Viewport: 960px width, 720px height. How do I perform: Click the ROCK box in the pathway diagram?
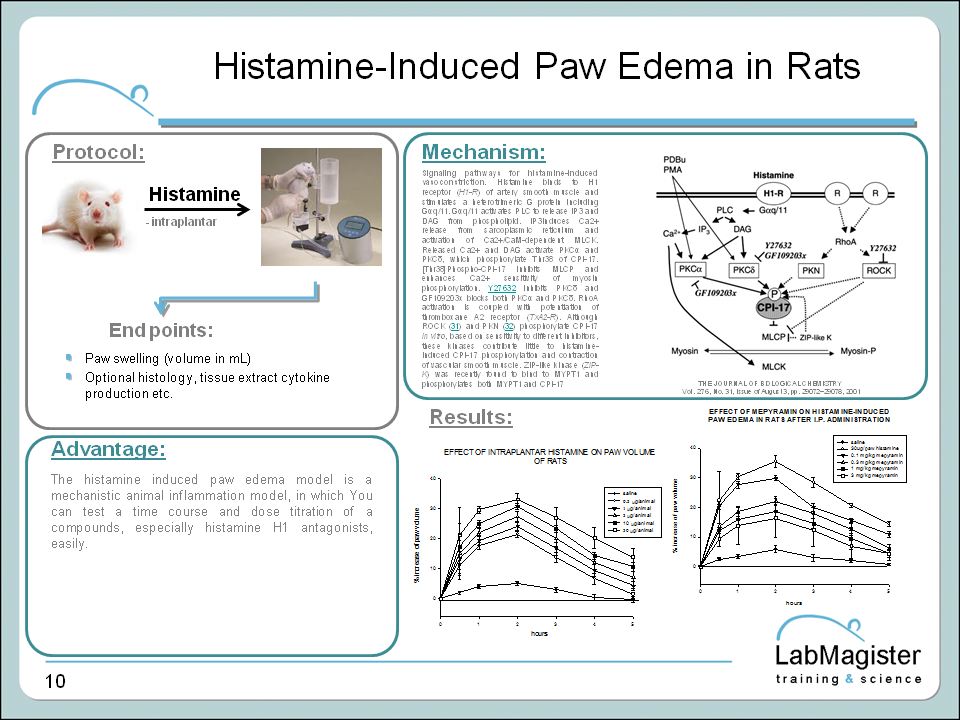[x=879, y=270]
